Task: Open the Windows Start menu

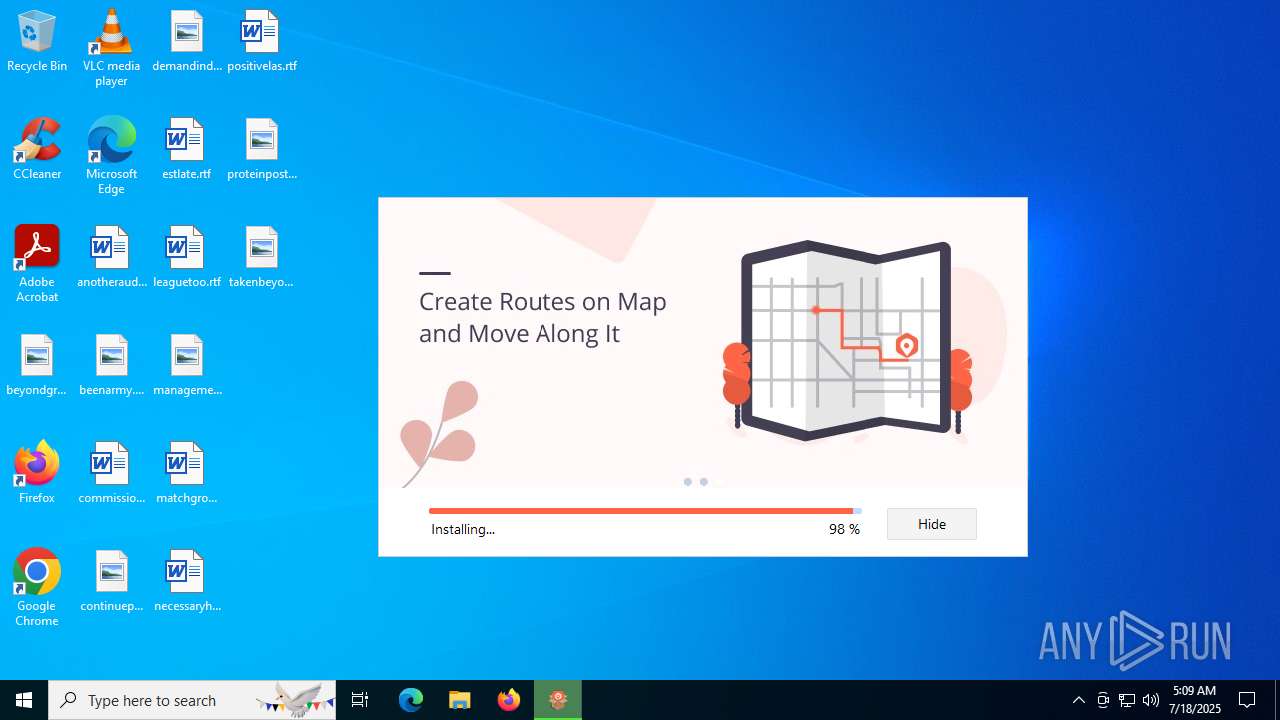Action: pyautogui.click(x=24, y=700)
